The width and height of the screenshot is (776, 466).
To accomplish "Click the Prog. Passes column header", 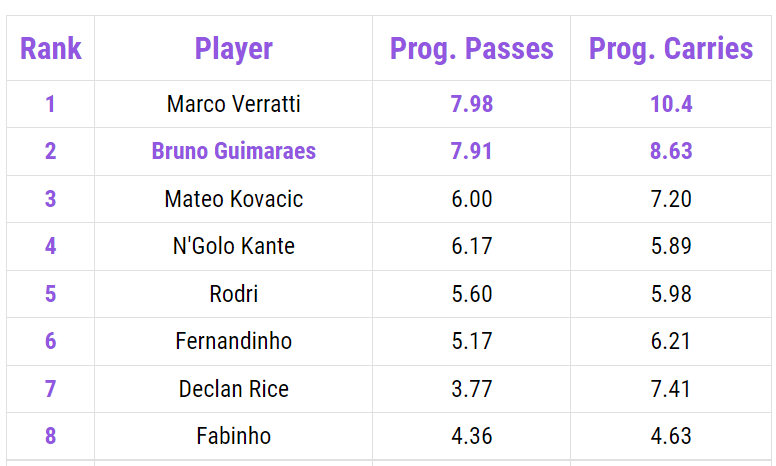I will [471, 48].
